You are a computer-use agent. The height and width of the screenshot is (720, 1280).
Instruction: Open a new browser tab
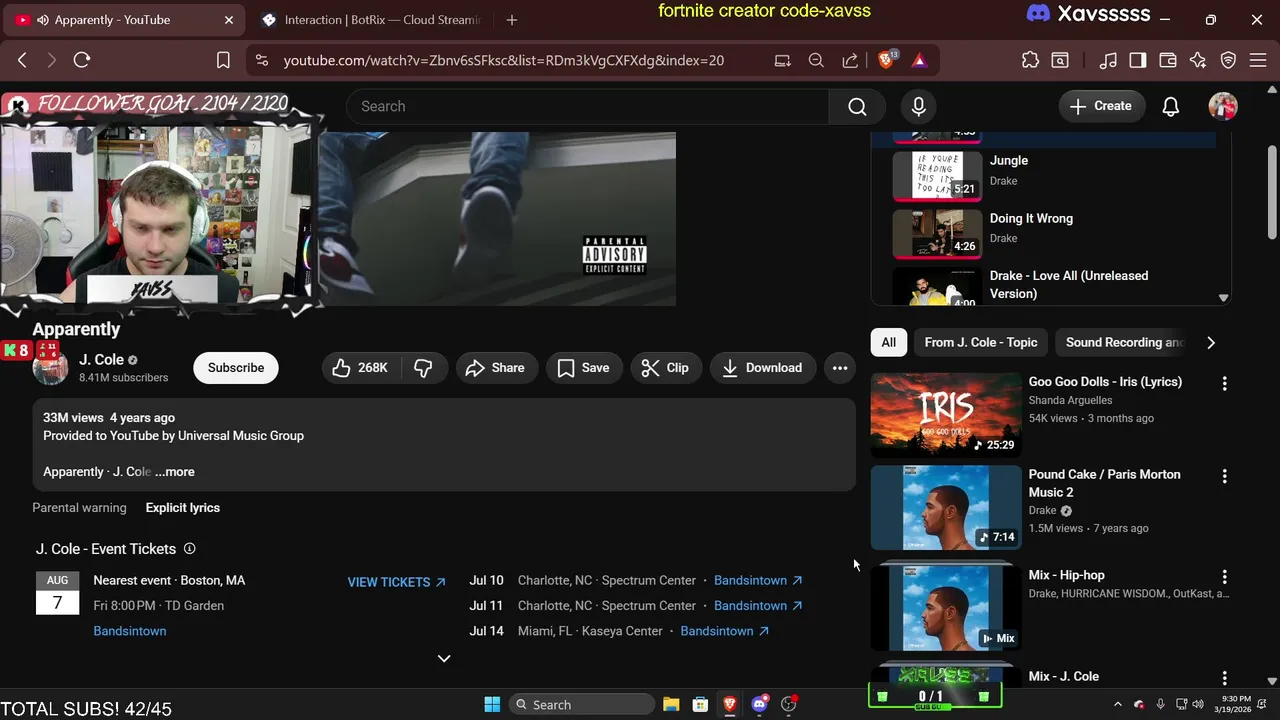(x=512, y=20)
